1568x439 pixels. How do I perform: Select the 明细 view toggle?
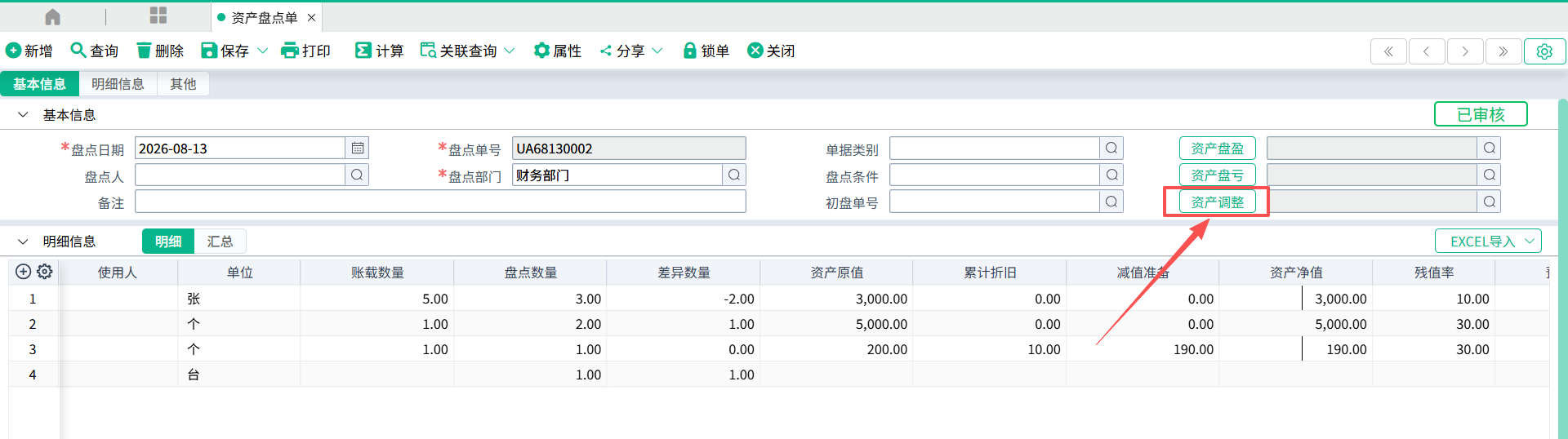coord(168,242)
